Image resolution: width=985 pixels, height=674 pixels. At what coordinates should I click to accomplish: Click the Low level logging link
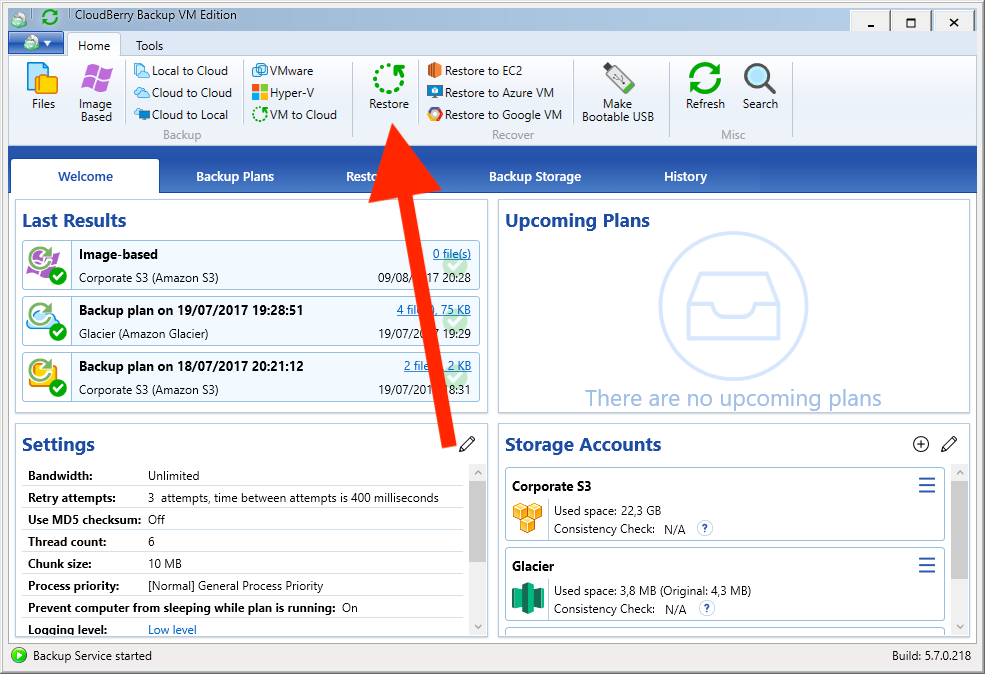[172, 629]
